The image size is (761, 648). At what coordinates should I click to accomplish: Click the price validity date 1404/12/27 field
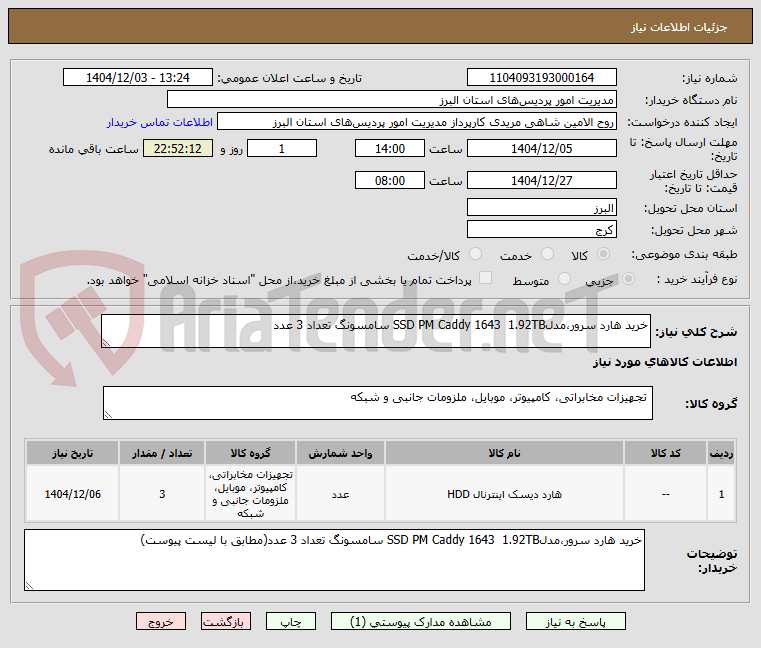[542, 180]
